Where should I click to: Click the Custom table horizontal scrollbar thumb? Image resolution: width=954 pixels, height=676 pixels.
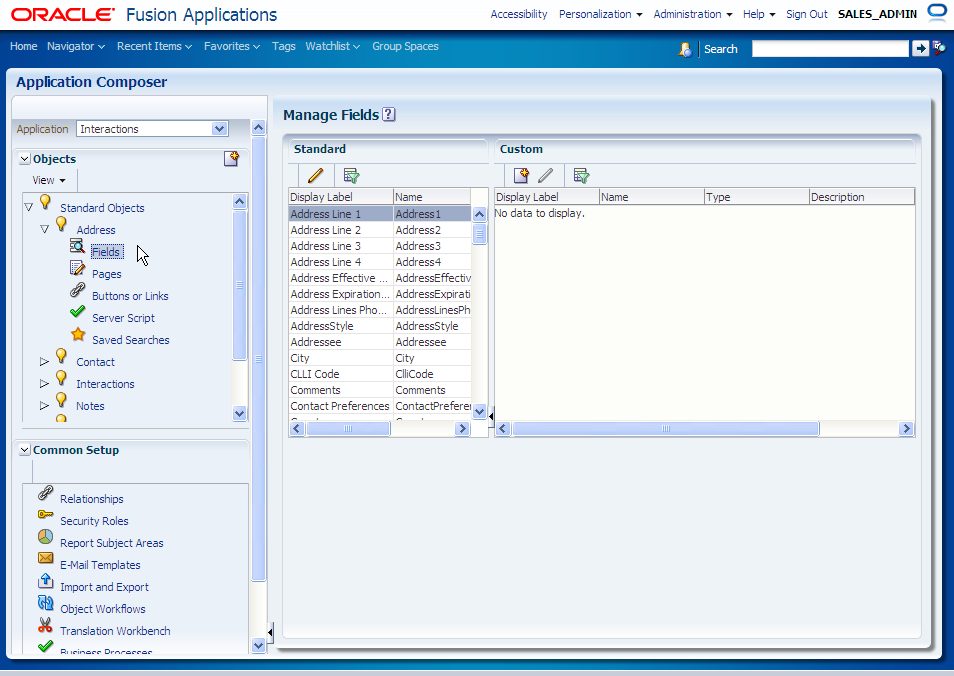[666, 428]
